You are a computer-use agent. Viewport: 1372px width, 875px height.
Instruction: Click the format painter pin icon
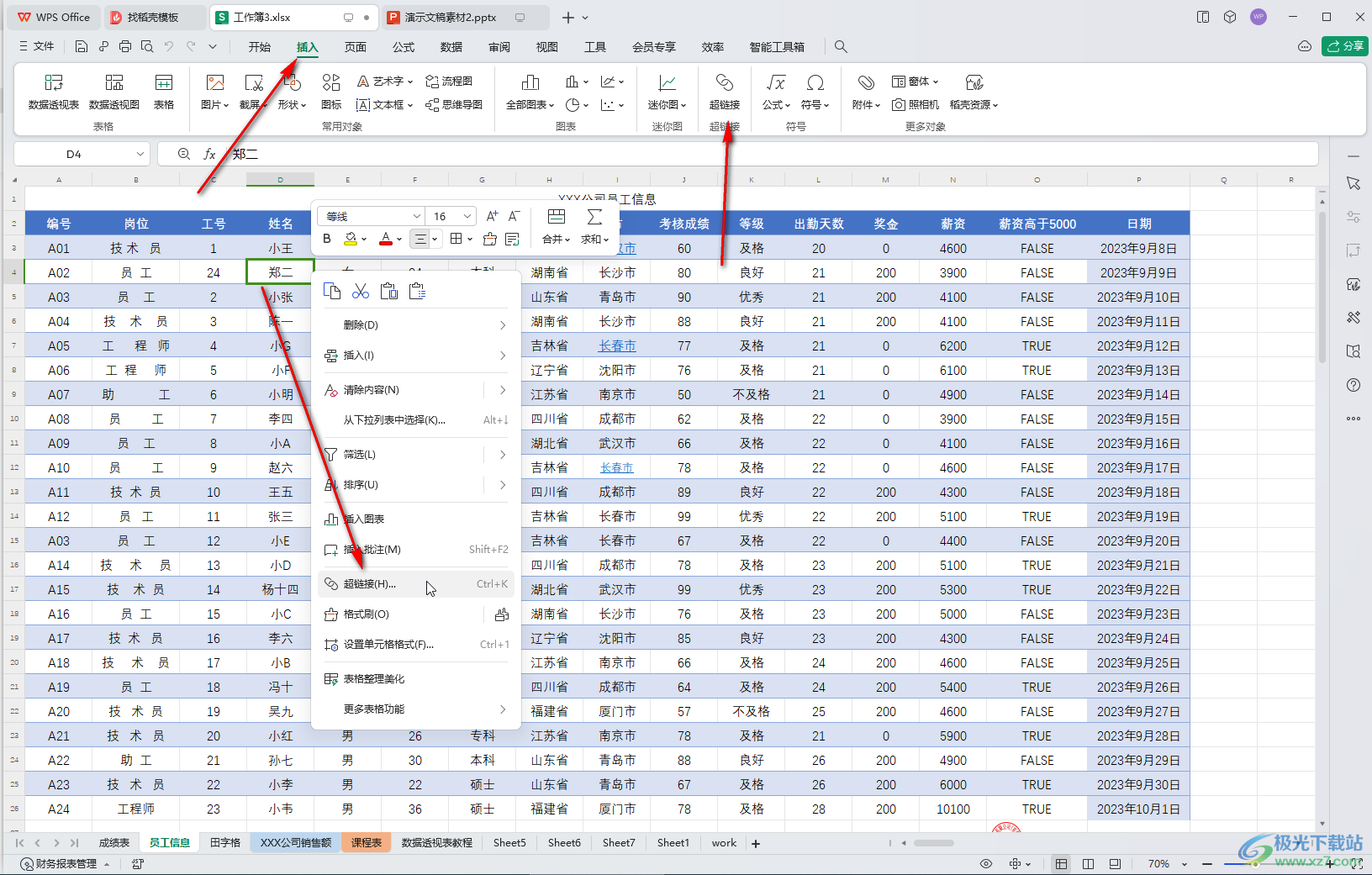coord(502,614)
